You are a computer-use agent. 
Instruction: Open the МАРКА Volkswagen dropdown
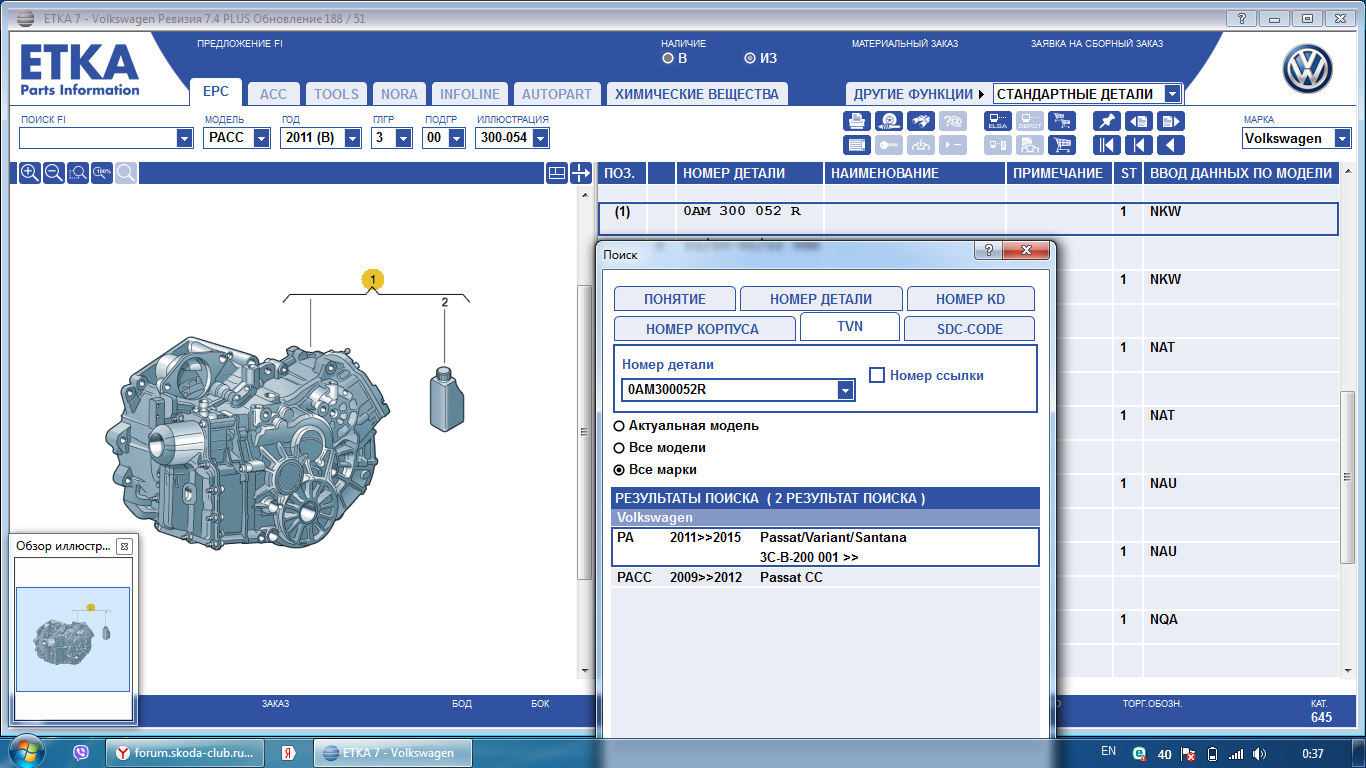click(1341, 139)
